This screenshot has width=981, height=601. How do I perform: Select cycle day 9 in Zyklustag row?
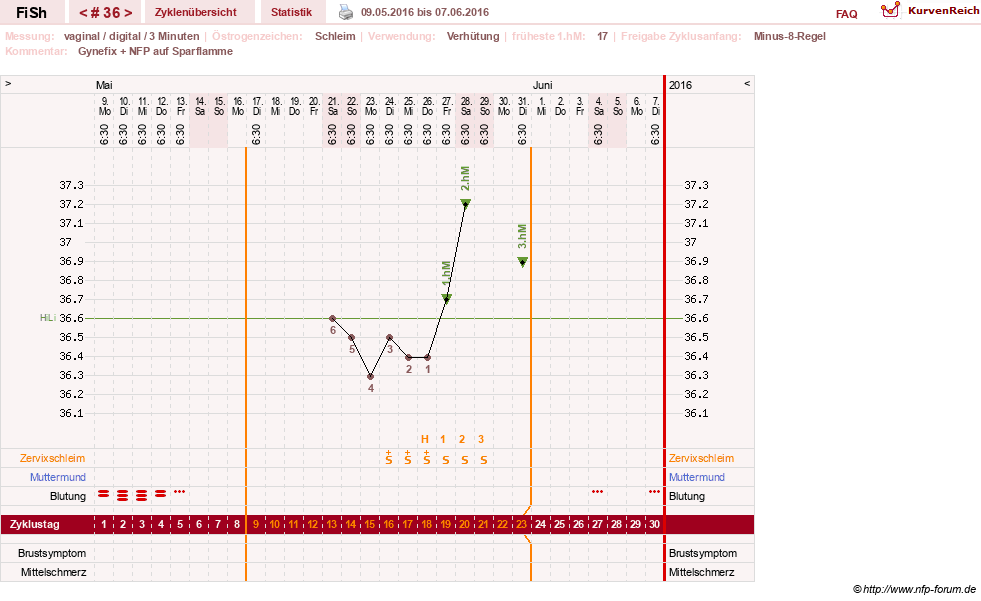coord(256,524)
